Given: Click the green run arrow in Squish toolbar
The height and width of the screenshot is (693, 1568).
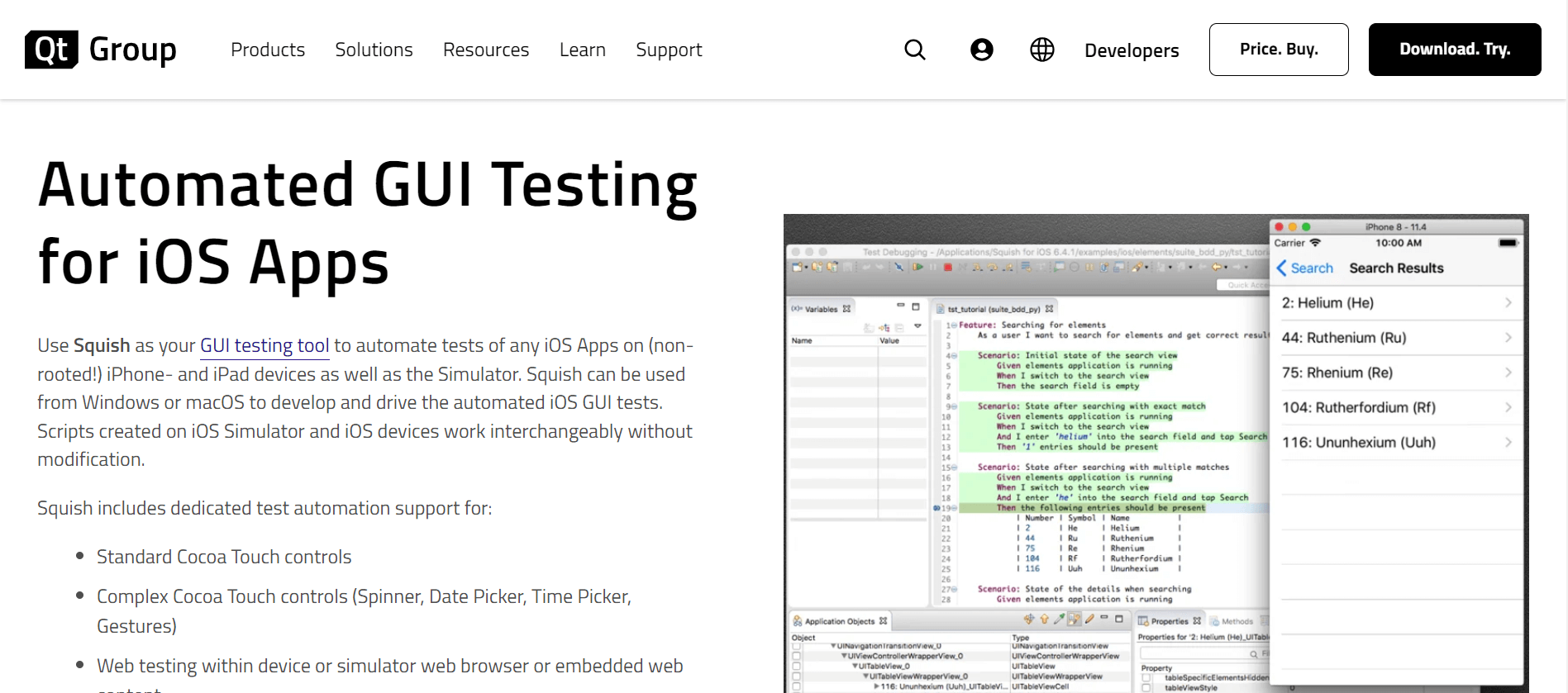Looking at the screenshot, I should click(x=917, y=268).
